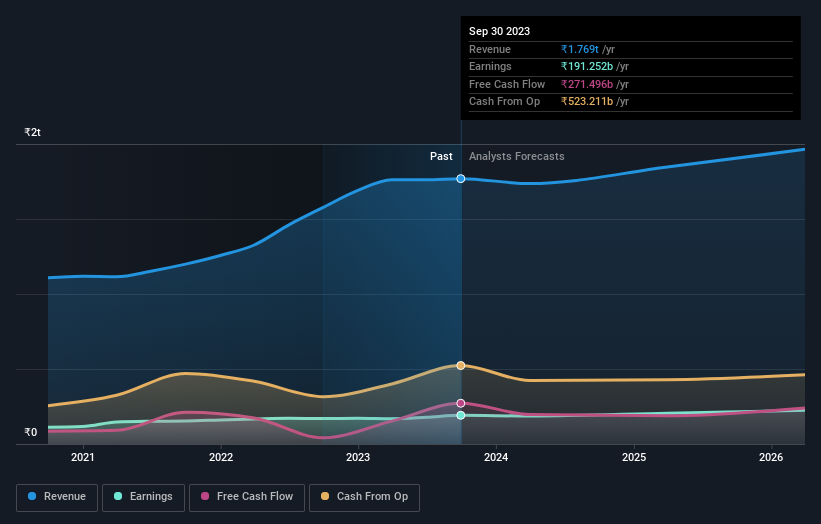
Task: Click the 2023 x-axis label
Action: point(358,457)
